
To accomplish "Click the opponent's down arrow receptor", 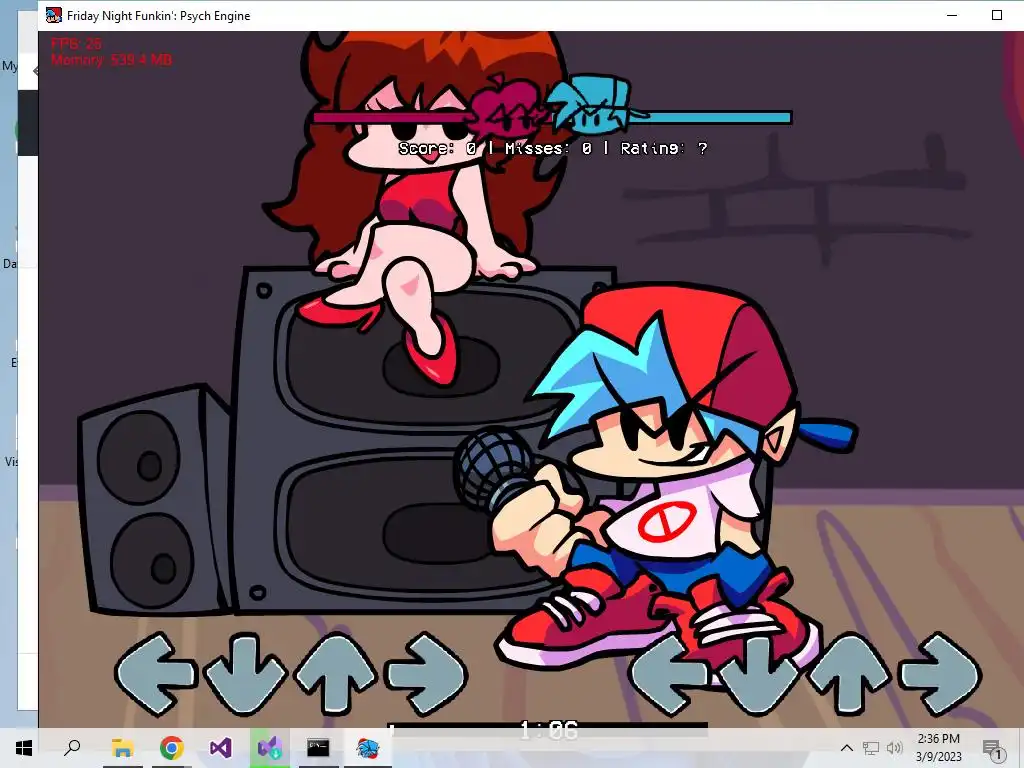I will (x=245, y=673).
